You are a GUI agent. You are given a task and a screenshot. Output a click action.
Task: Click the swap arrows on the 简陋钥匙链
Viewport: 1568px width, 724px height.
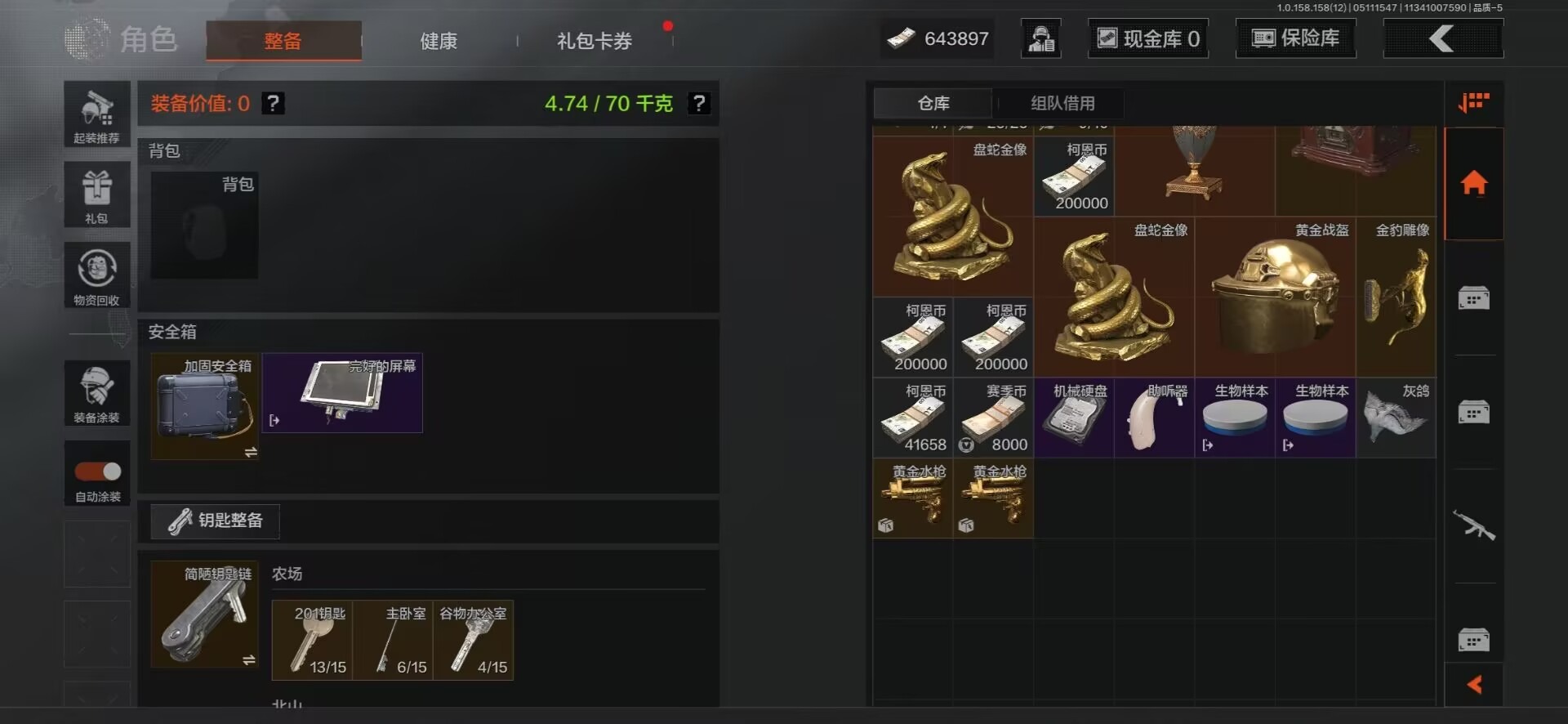pos(249,659)
